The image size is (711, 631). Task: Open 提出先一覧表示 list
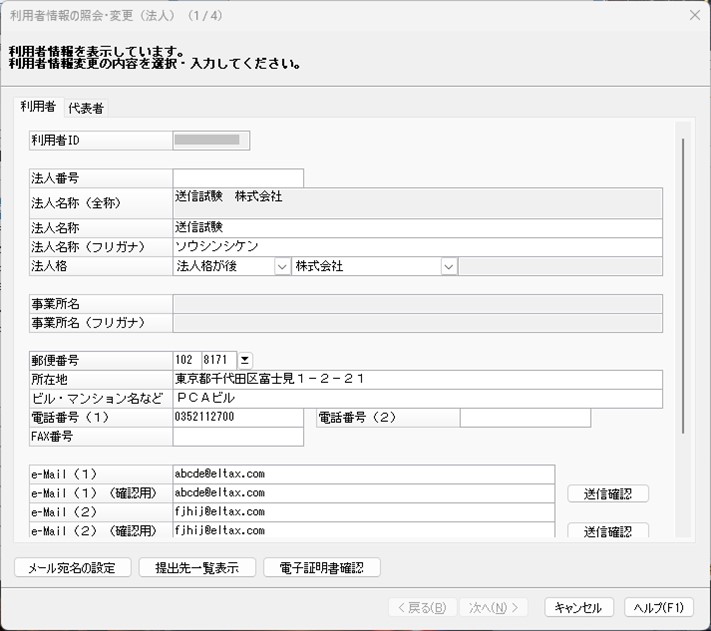197,568
